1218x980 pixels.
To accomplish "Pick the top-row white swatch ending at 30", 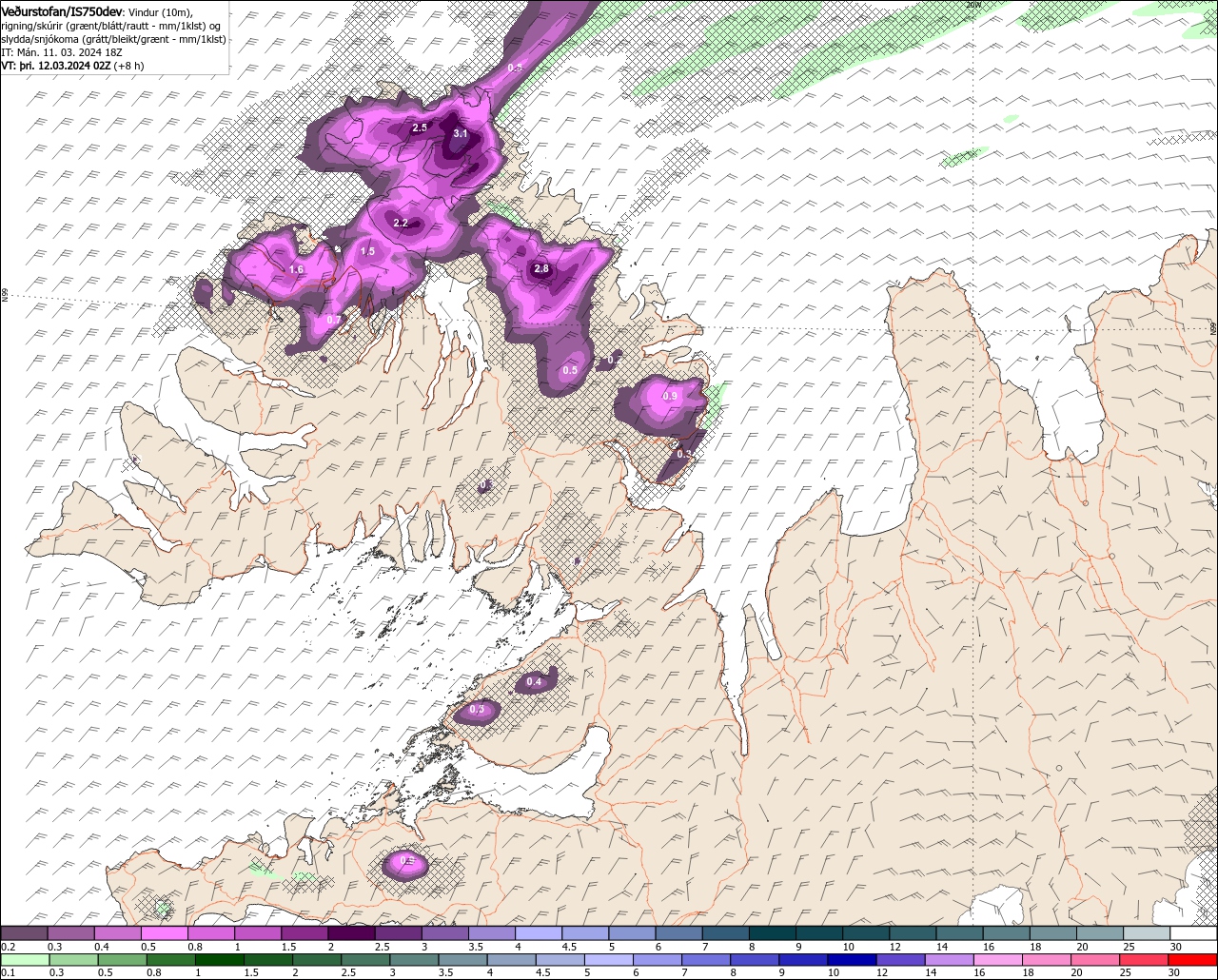I will click(1193, 933).
